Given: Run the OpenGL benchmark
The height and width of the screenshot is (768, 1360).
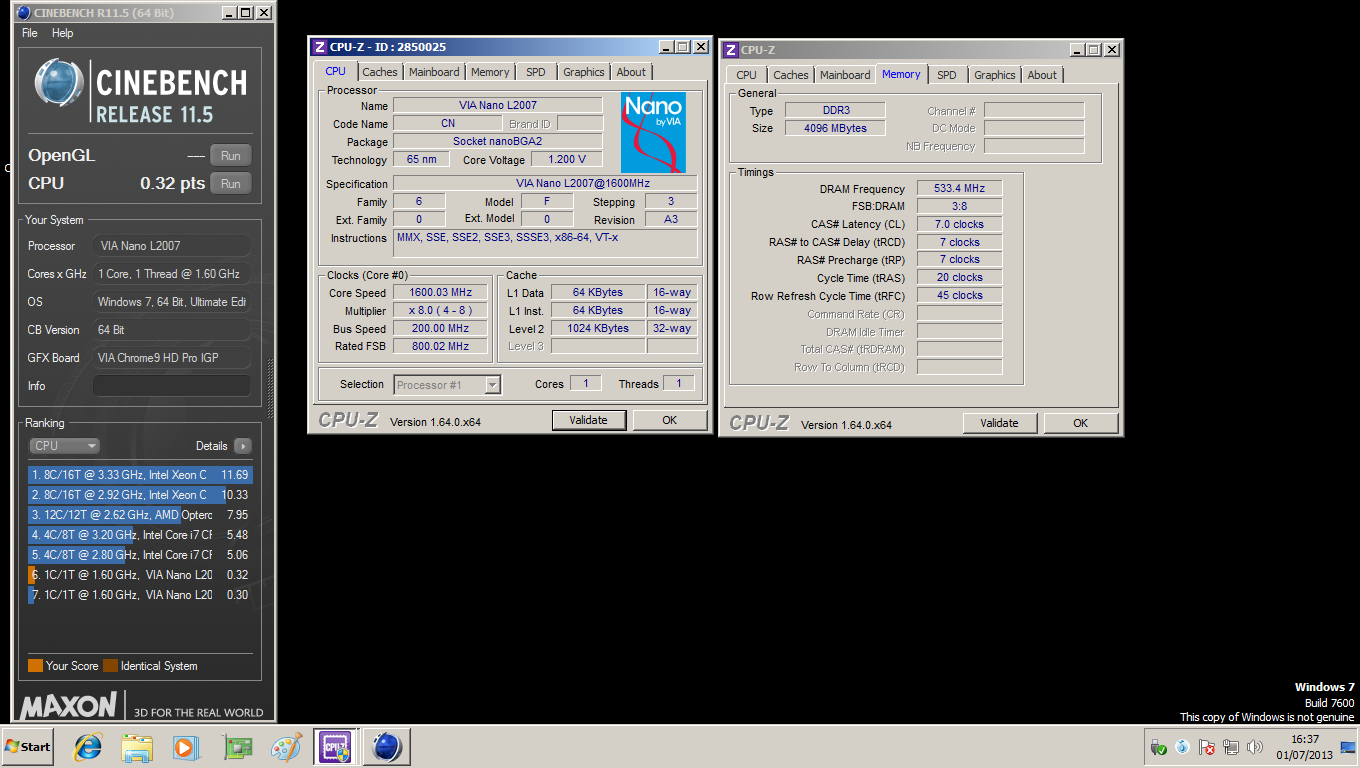Looking at the screenshot, I should tap(231, 156).
